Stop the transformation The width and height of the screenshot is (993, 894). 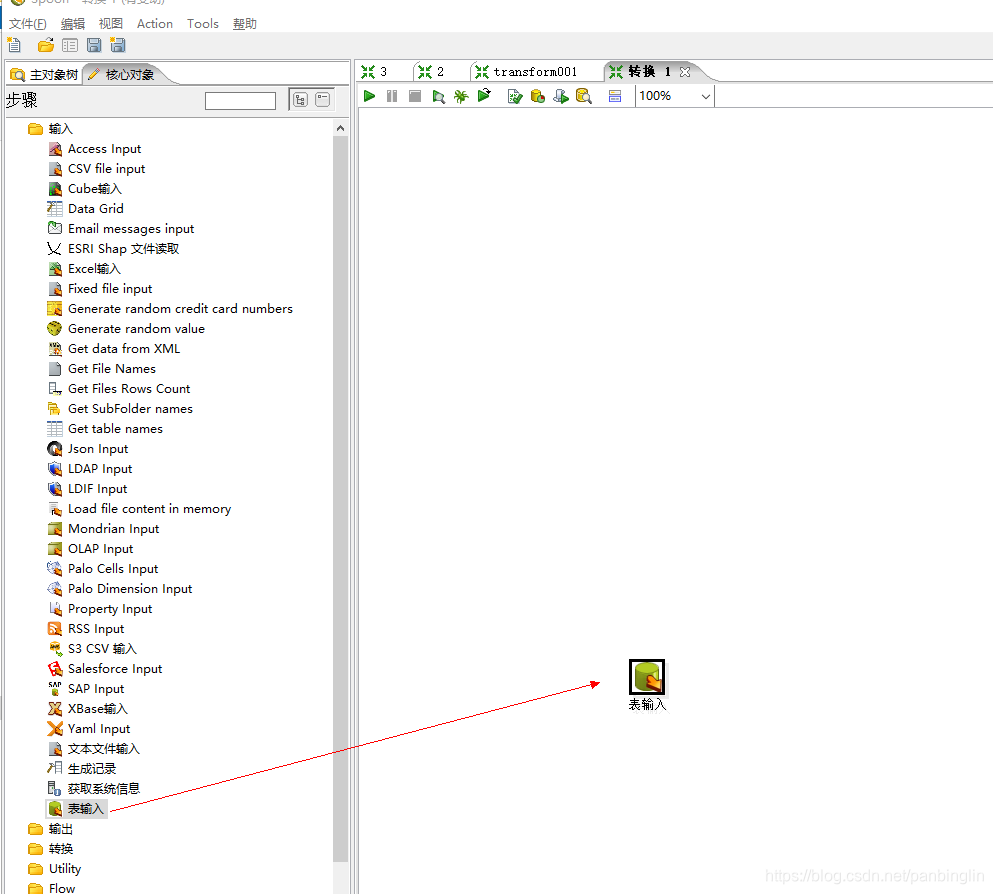pos(415,96)
